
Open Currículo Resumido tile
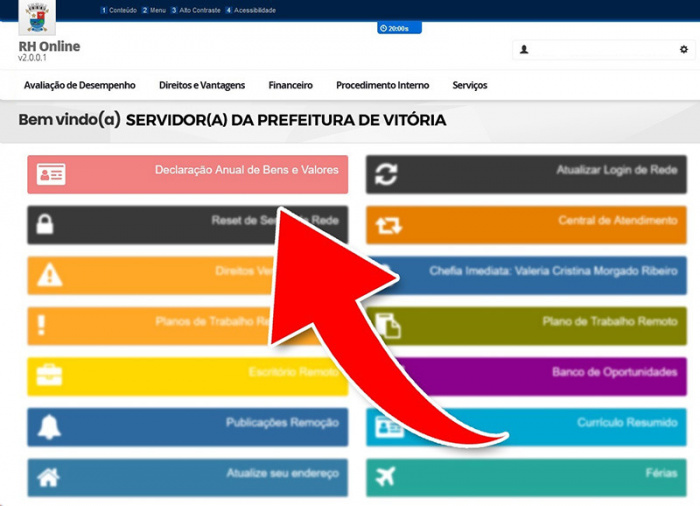point(526,427)
